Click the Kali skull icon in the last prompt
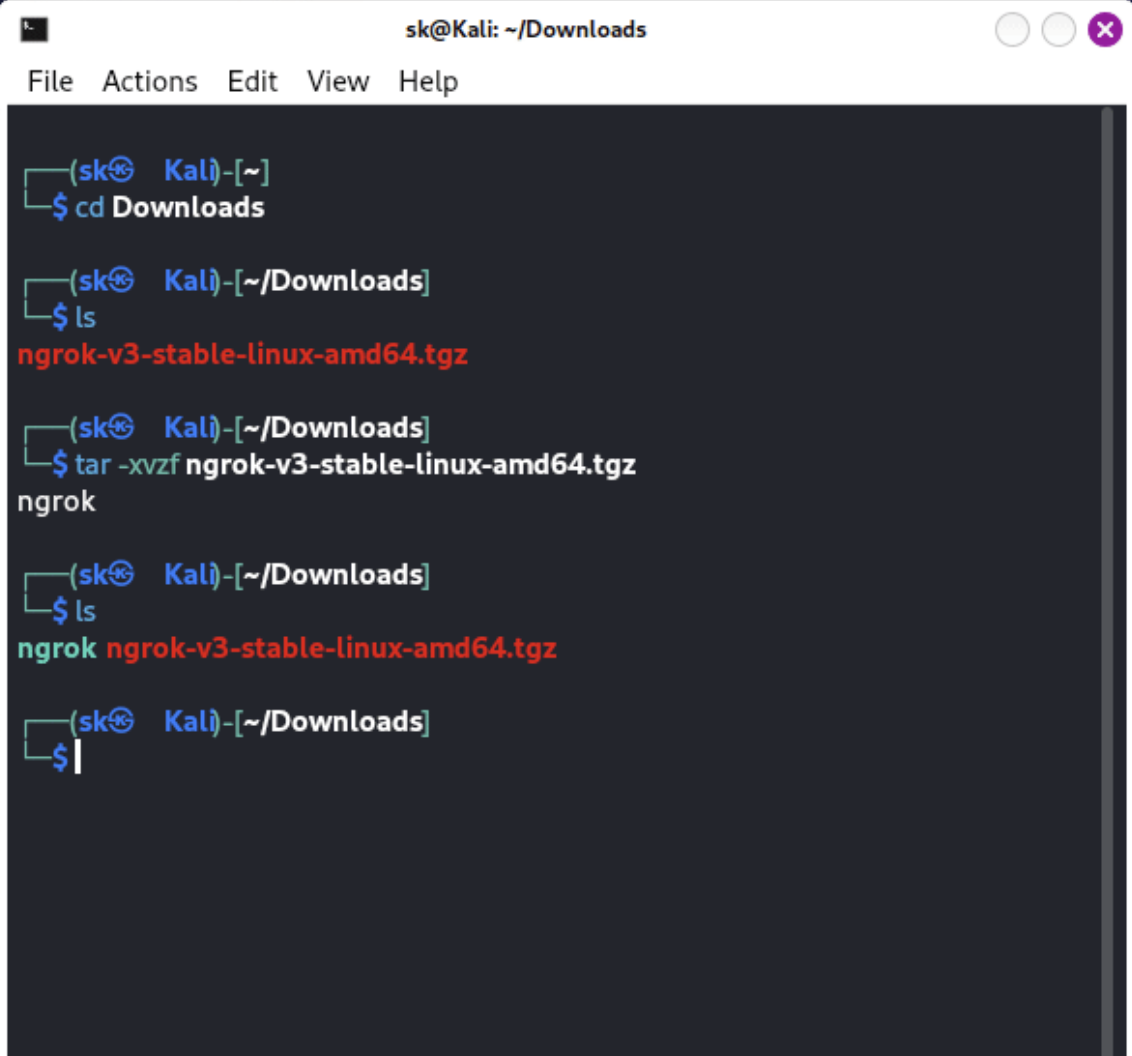Image resolution: width=1132 pixels, height=1056 pixels. click(121, 721)
